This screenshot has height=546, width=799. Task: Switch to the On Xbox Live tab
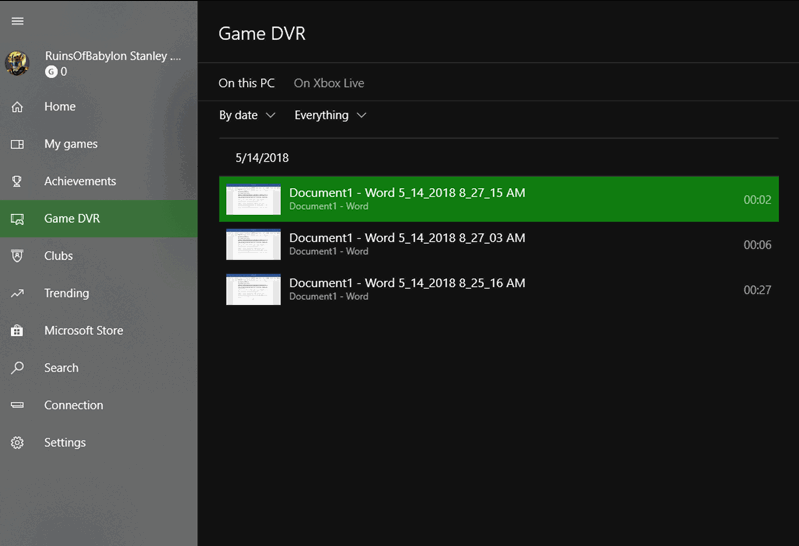pyautogui.click(x=329, y=83)
